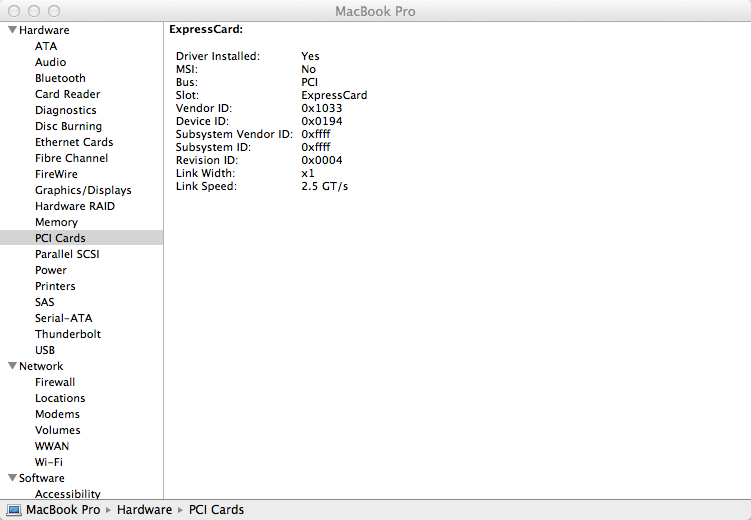Screen dimensions: 751x520
Task: Collapse the Software section triangle
Action: coord(12,478)
